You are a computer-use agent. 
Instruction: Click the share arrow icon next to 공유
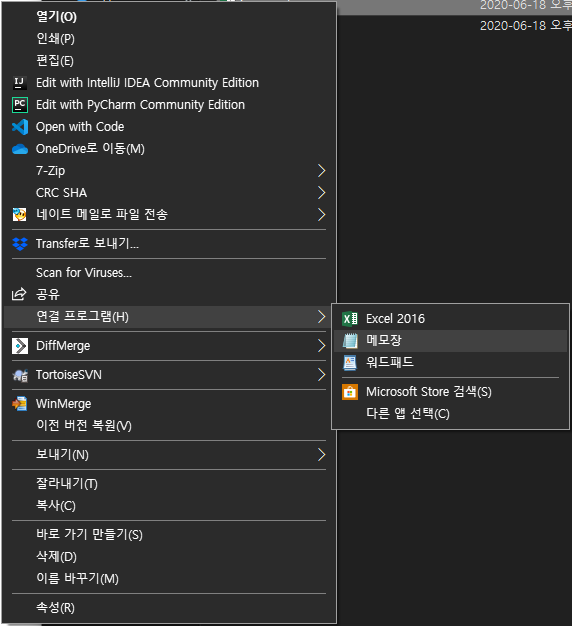[x=19, y=294]
